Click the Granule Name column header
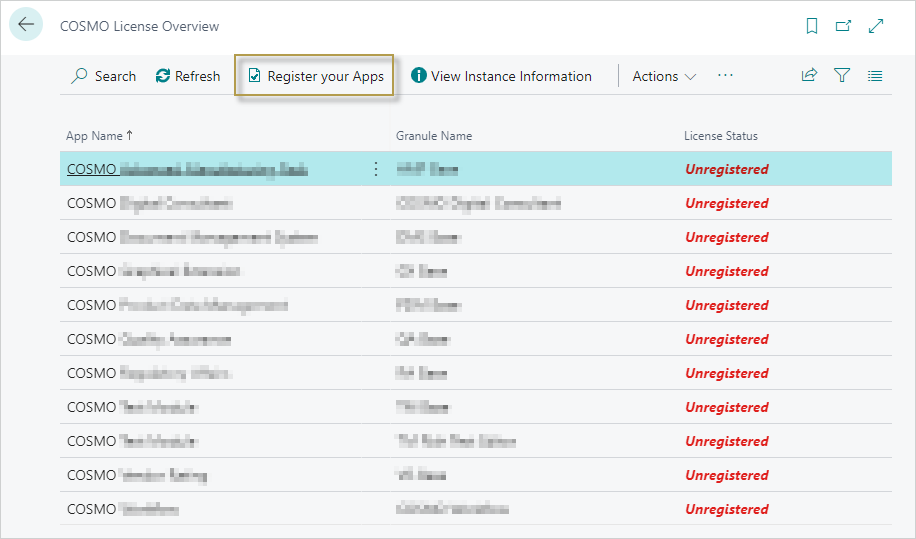Screen dimensions: 916x539 (434, 136)
